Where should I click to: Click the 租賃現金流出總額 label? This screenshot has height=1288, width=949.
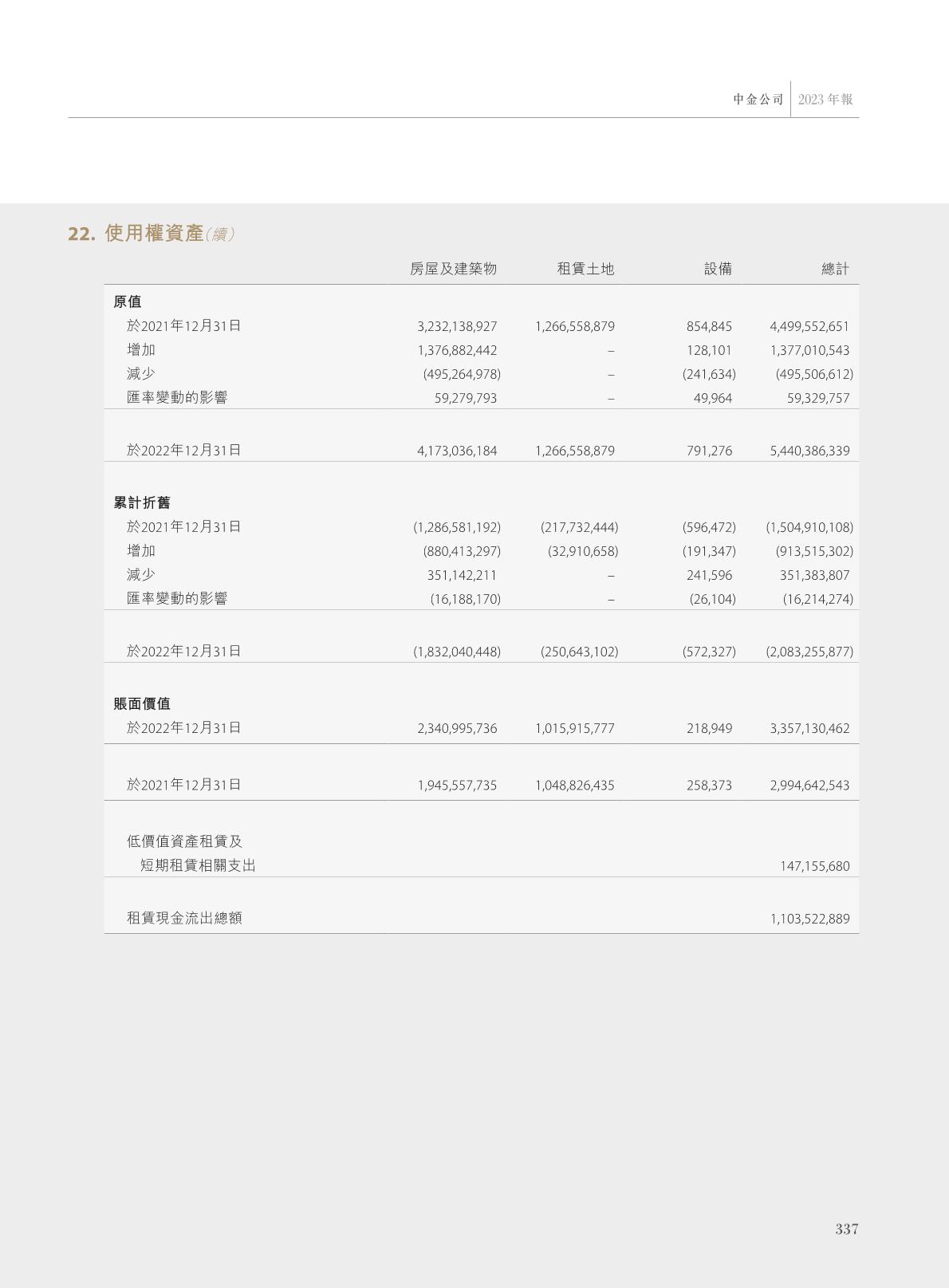[x=184, y=919]
